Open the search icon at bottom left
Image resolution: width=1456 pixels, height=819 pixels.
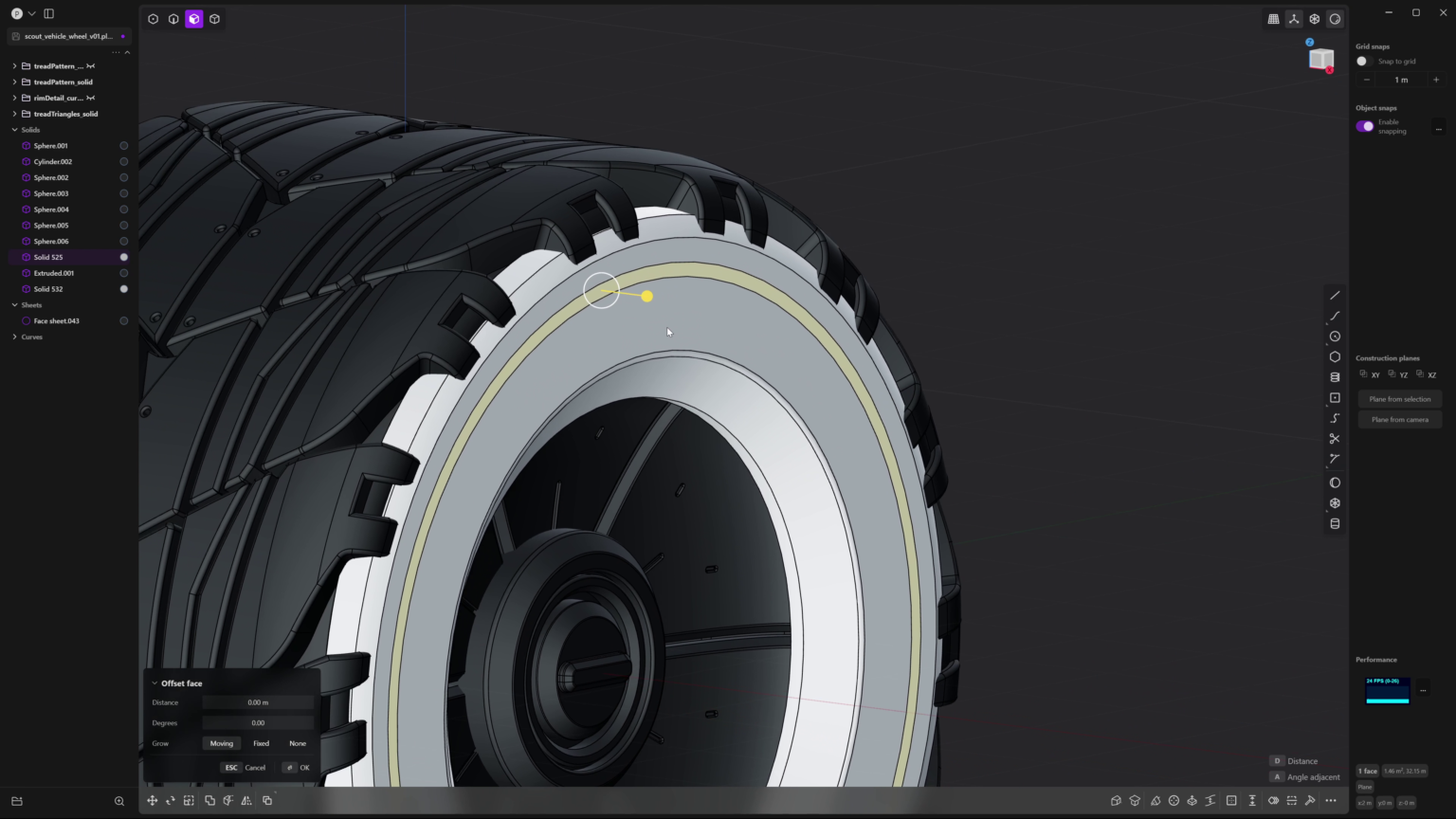point(119,801)
